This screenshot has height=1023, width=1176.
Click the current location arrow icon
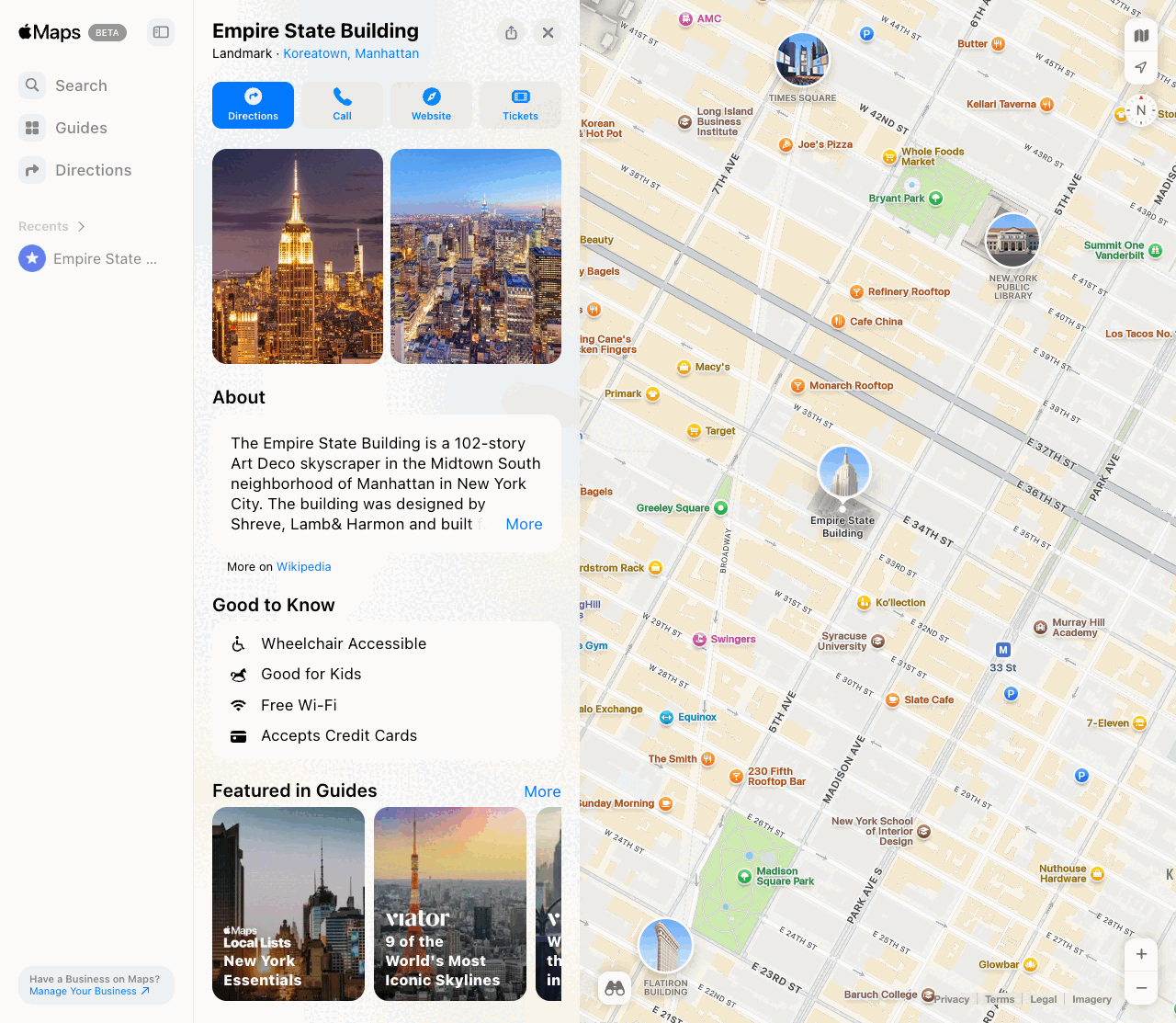click(1141, 67)
